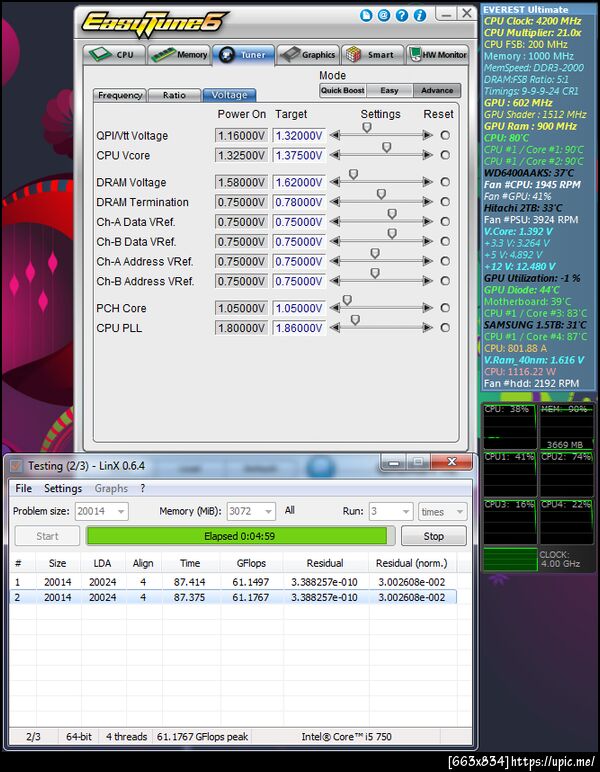
Task: Click the DRAM Voltage target value field
Action: pos(299,183)
